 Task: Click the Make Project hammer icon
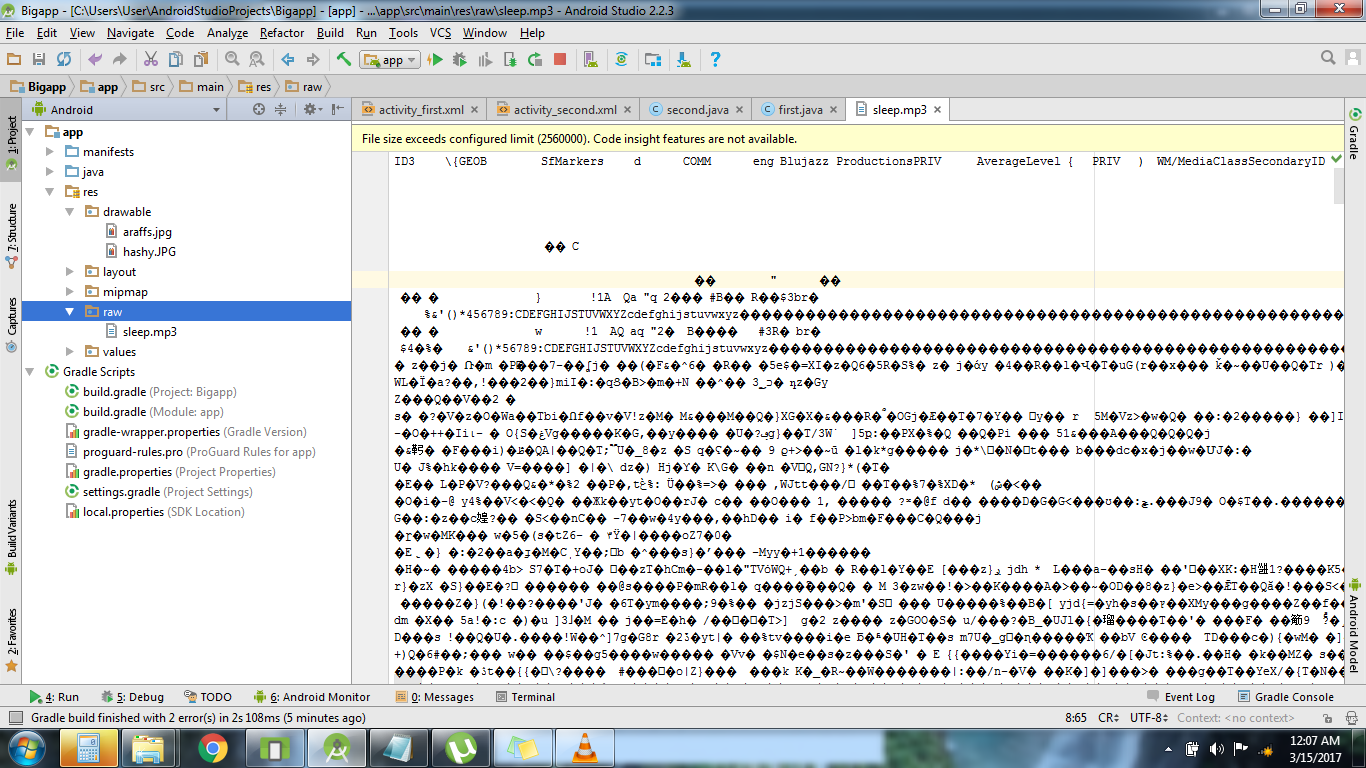coord(343,60)
